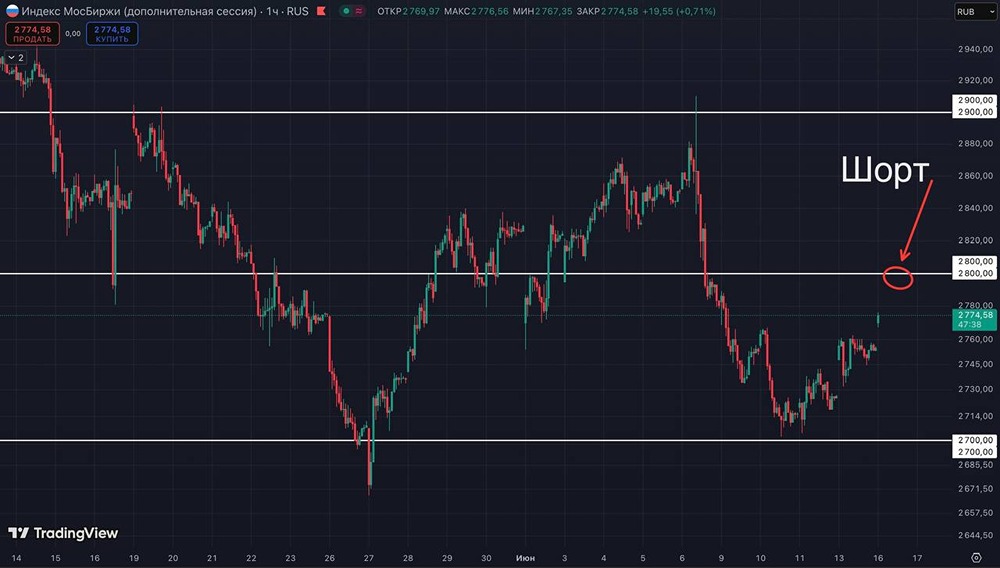Click the 0,00 spread value
1000x568 pixels.
tap(73, 34)
